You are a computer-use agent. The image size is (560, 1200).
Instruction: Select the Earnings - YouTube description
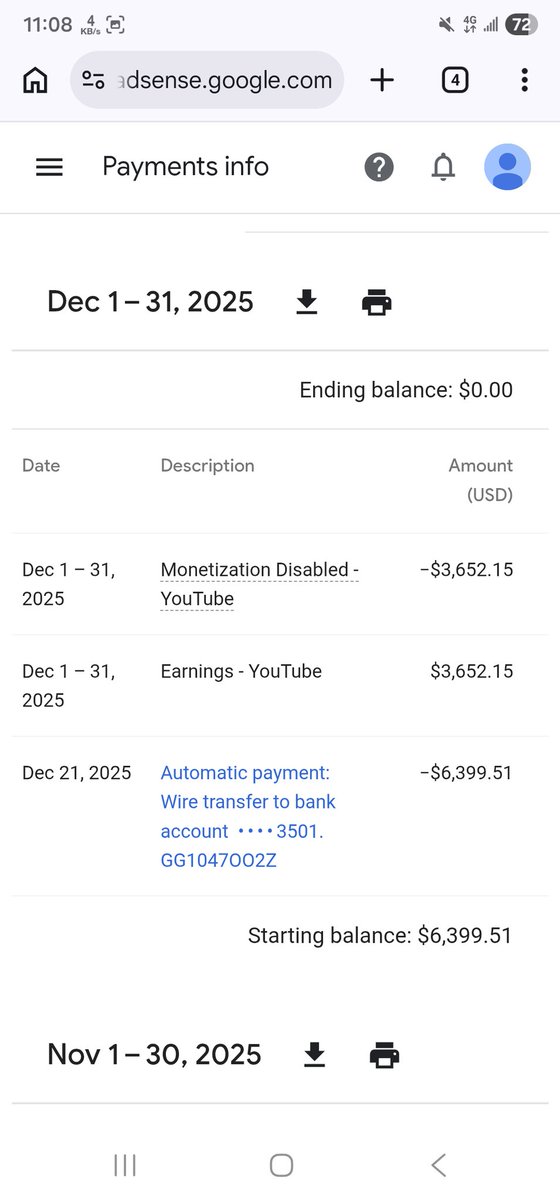pos(241,671)
